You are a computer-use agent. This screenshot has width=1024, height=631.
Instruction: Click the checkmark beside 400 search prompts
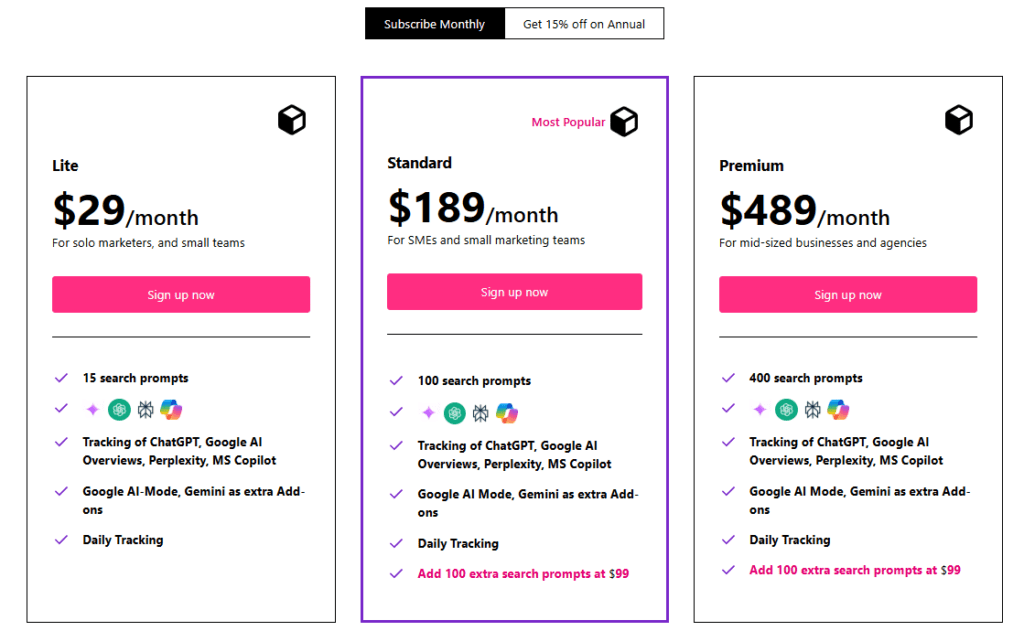pos(727,378)
